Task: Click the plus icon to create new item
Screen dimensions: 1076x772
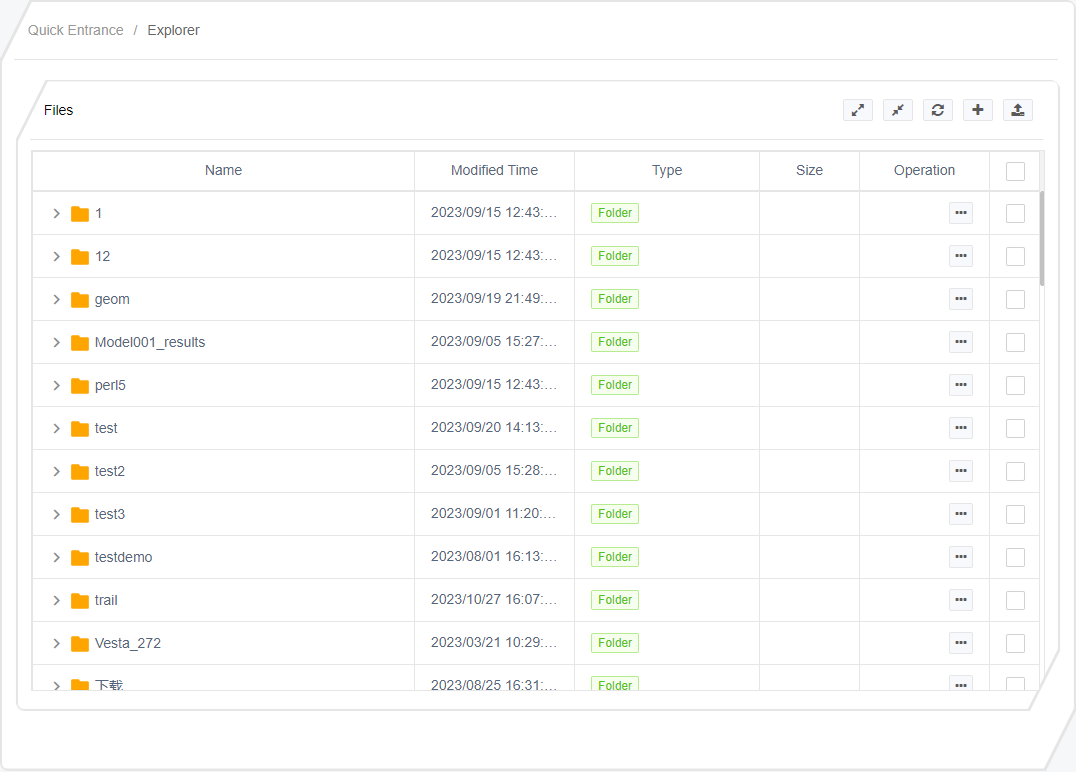Action: [x=978, y=110]
